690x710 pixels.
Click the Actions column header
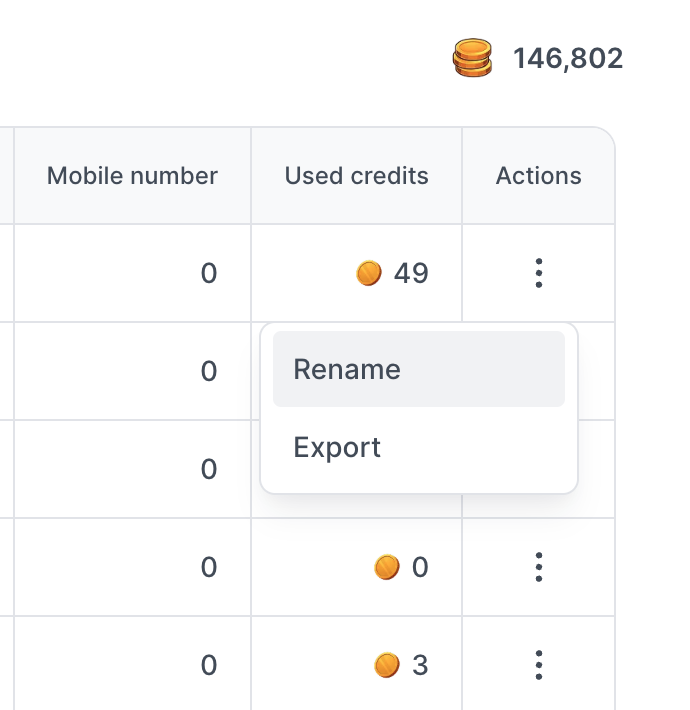[538, 176]
